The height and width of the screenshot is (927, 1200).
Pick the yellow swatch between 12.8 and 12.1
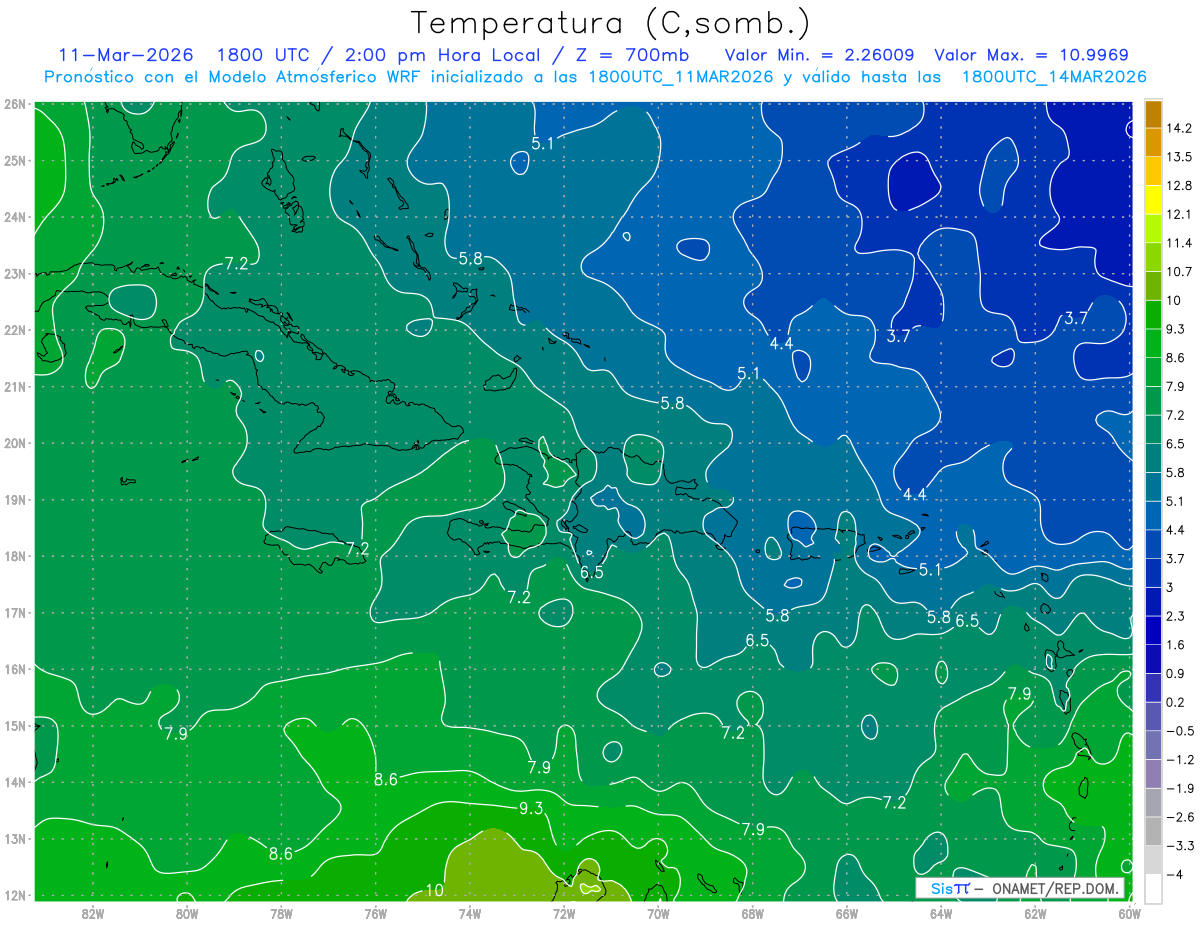(1153, 199)
